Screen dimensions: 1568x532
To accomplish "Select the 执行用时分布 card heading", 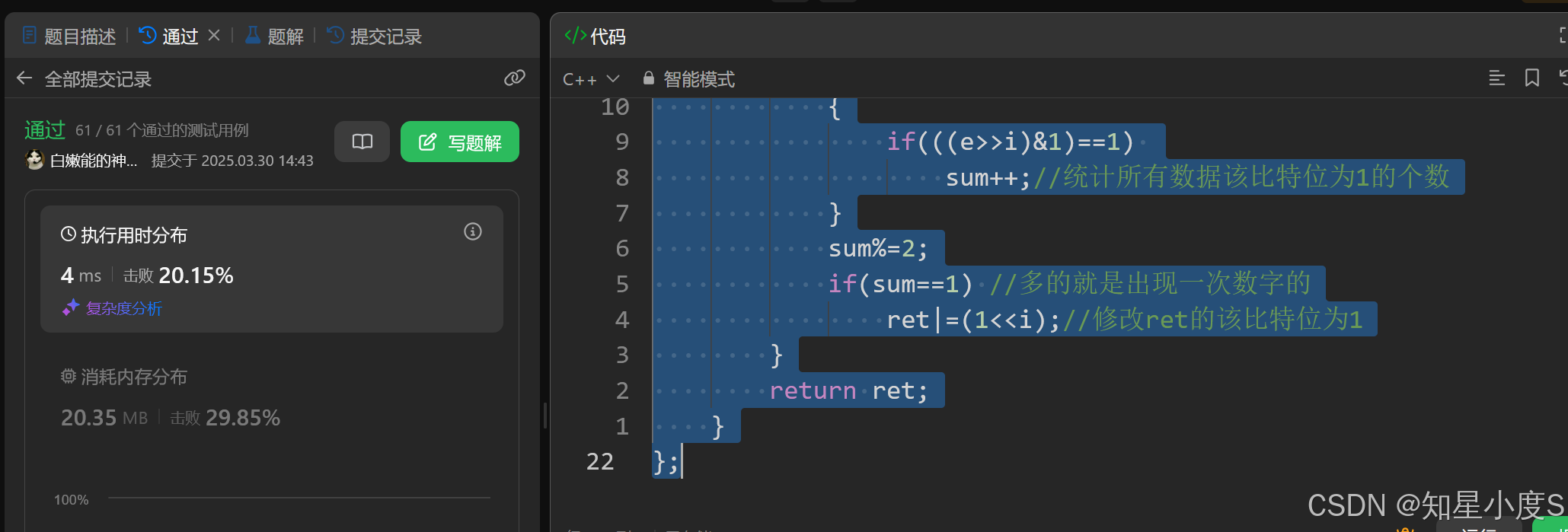I will click(124, 235).
